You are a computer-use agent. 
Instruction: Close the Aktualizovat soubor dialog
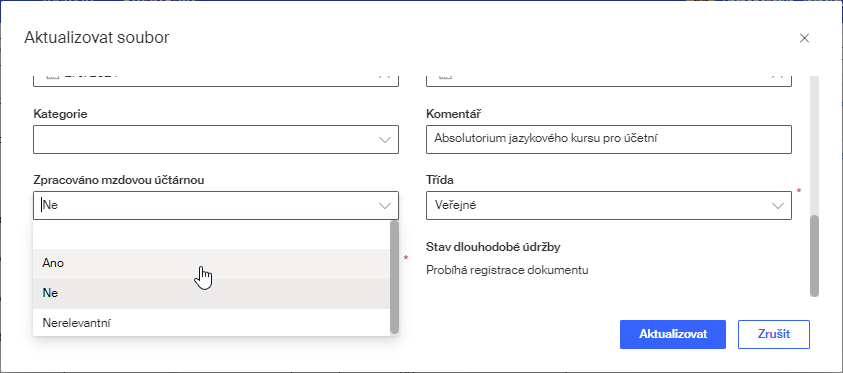point(804,38)
